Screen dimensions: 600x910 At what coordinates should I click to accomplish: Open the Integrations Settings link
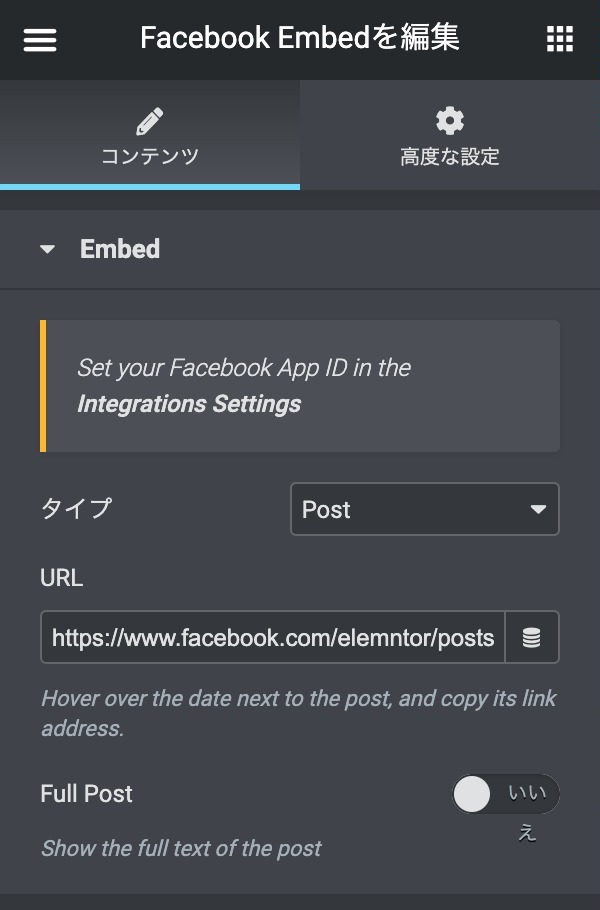point(189,404)
